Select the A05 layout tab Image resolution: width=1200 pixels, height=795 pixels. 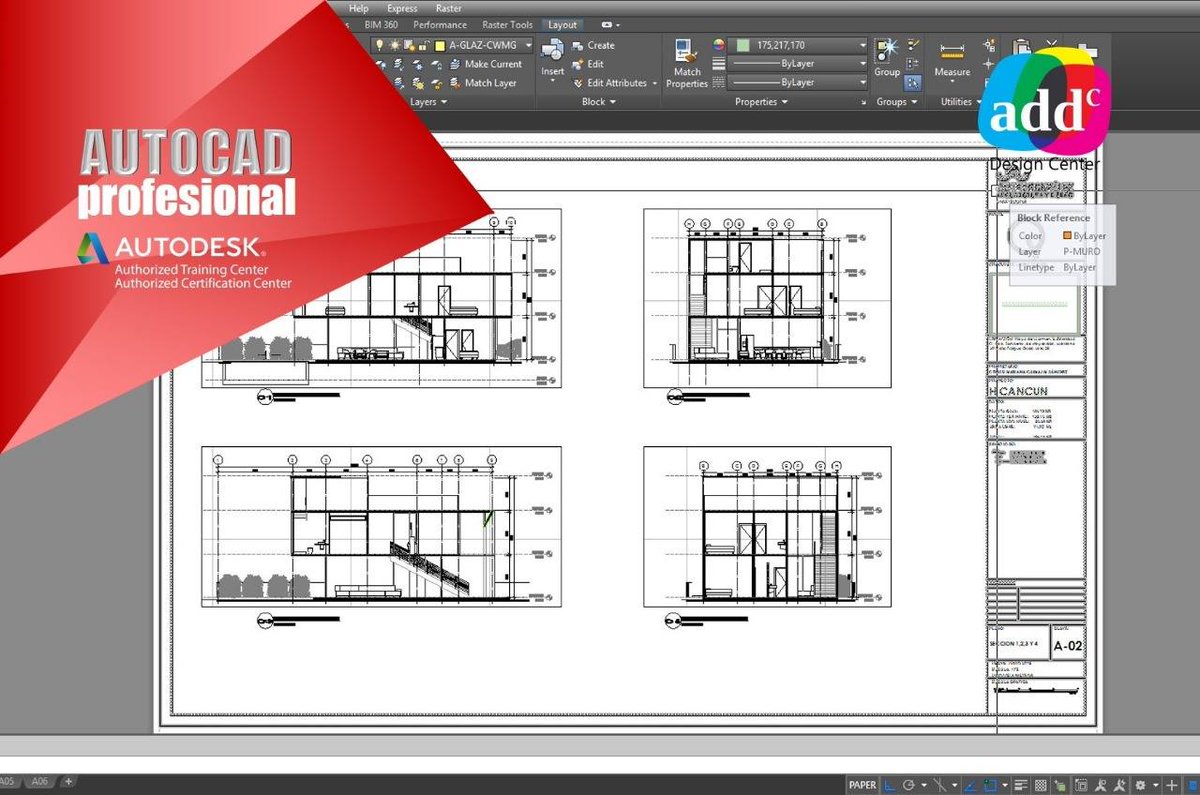click(9, 781)
